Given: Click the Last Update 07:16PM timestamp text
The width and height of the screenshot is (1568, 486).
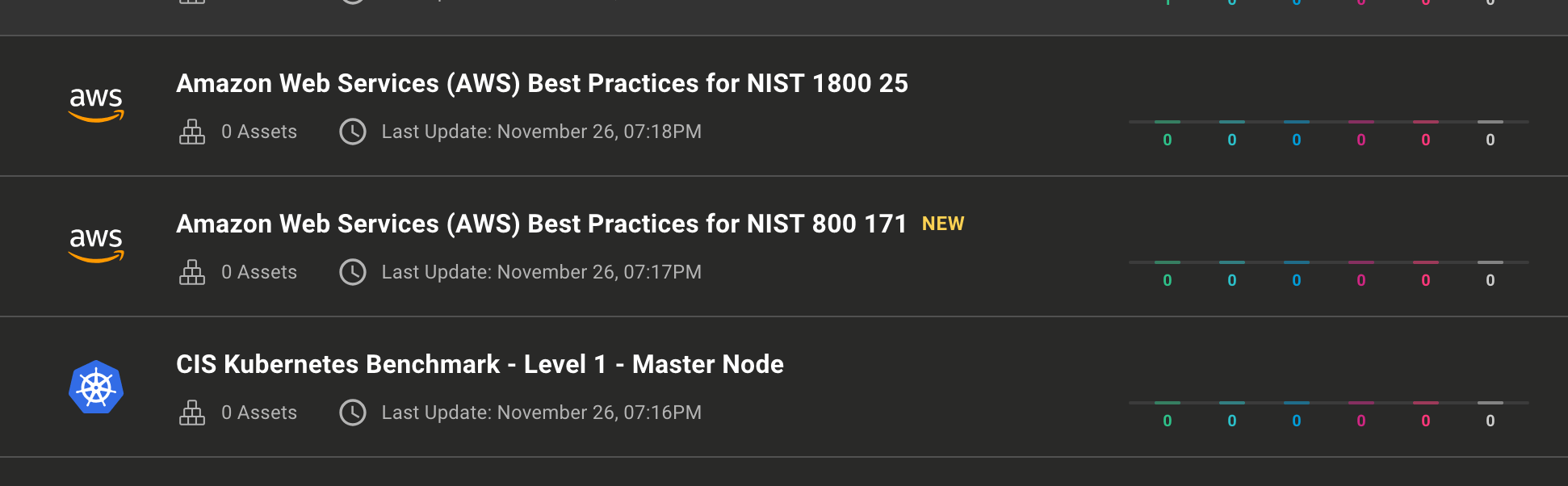Looking at the screenshot, I should (x=541, y=413).
